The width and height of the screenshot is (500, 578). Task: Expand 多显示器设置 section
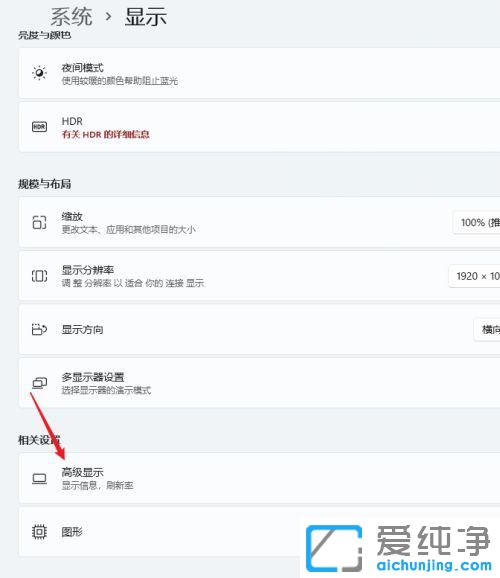[x=259, y=383]
